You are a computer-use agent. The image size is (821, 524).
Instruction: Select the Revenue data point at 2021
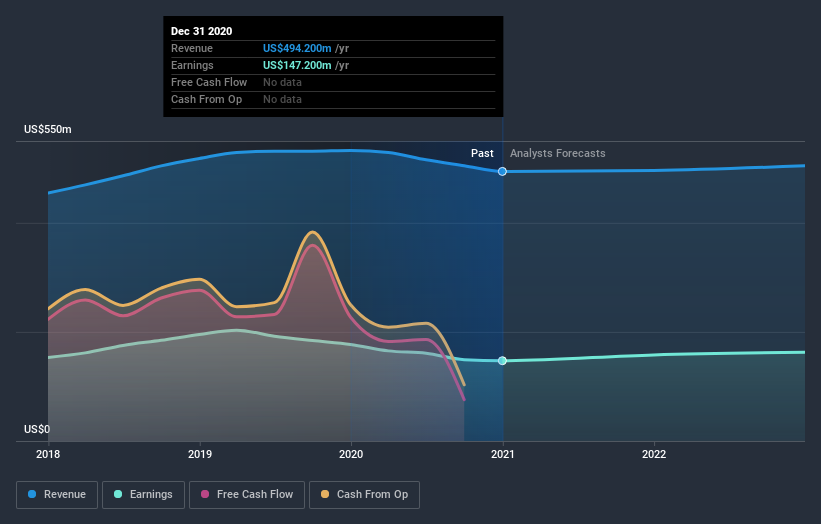(502, 171)
